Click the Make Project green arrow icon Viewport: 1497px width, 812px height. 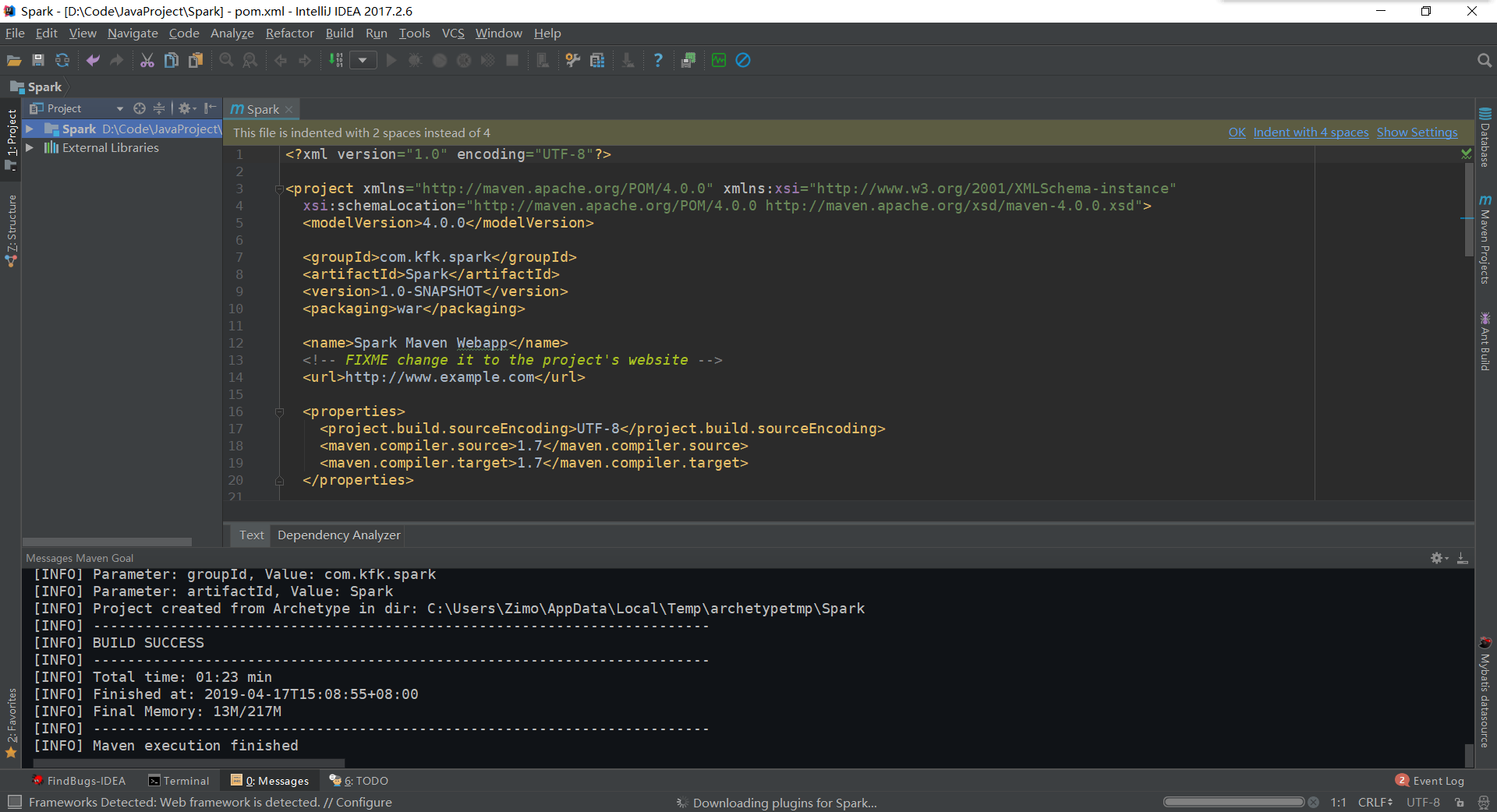click(335, 61)
